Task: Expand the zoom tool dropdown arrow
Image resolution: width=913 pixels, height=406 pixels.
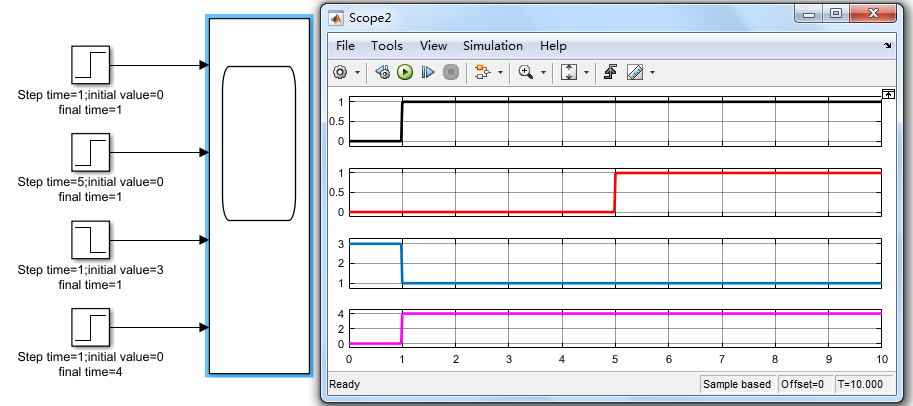Action: tap(544, 73)
